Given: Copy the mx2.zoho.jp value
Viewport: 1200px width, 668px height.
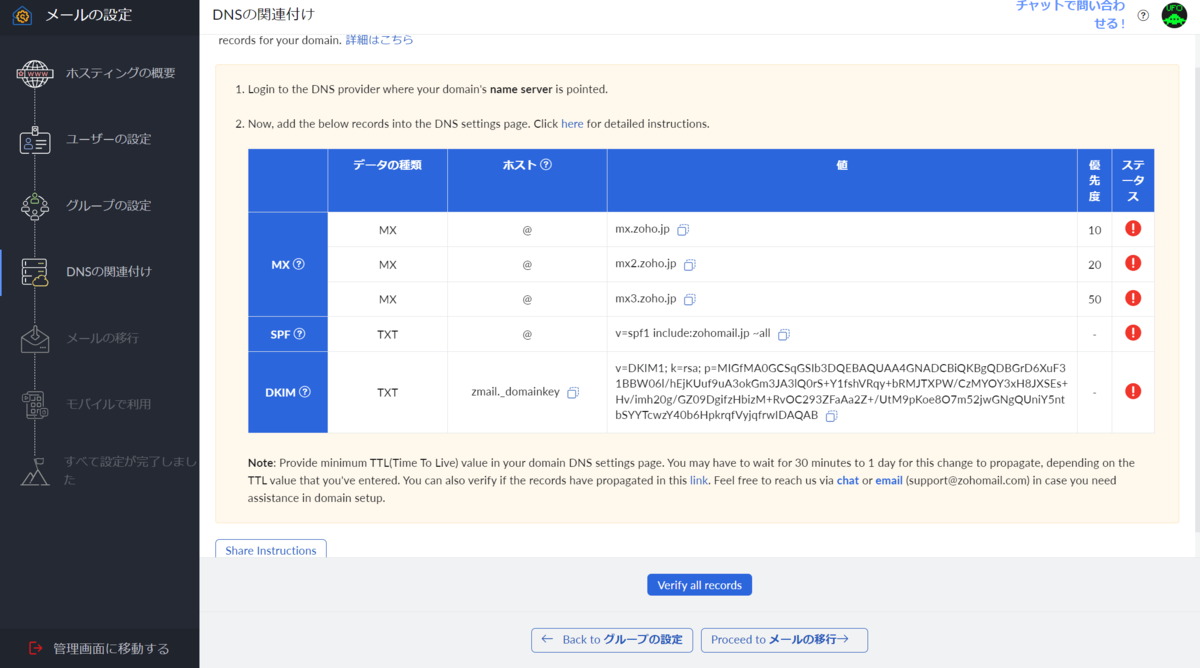Looking at the screenshot, I should (689, 265).
